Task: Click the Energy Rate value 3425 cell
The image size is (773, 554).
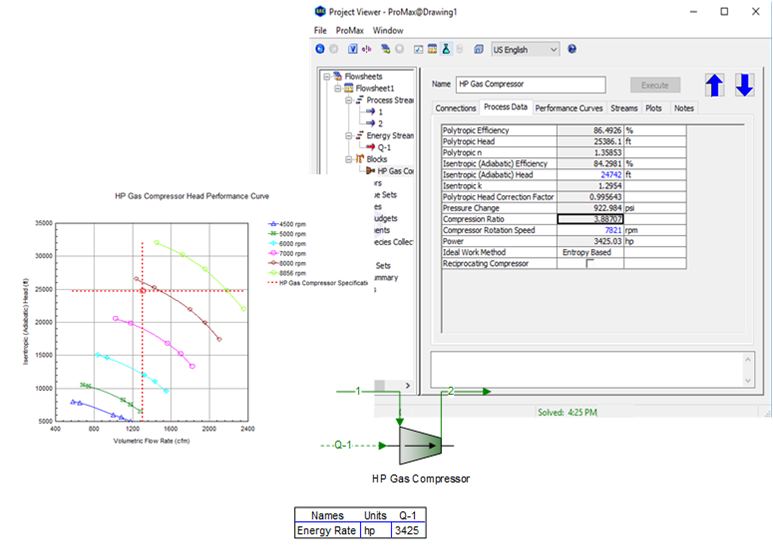Action: point(408,530)
